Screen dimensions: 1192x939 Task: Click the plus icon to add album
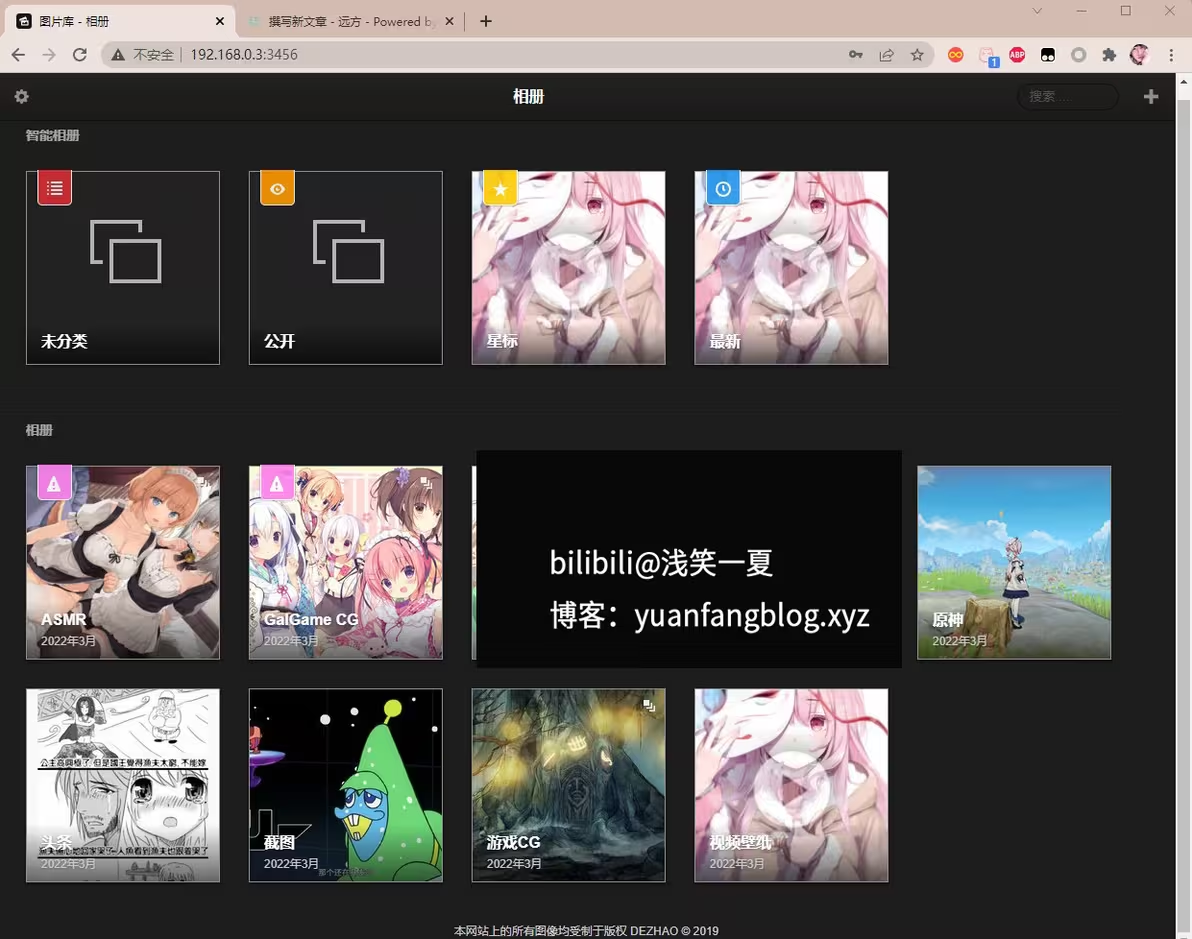point(1151,97)
